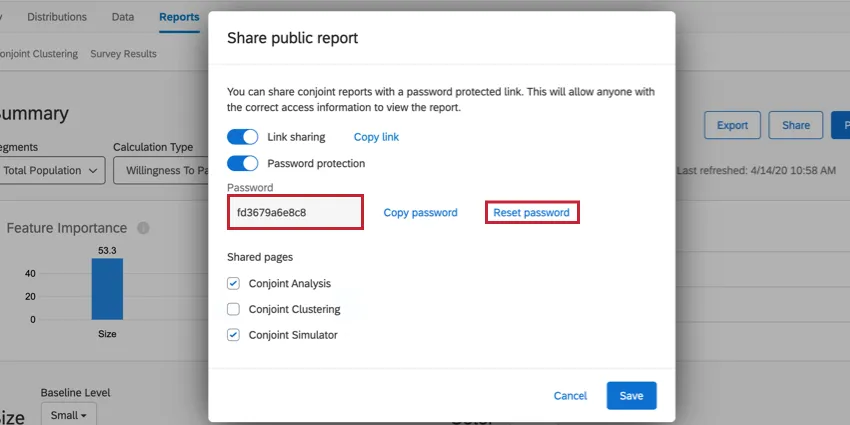
Task: Open the Total Population segments dropdown
Action: coord(52,171)
